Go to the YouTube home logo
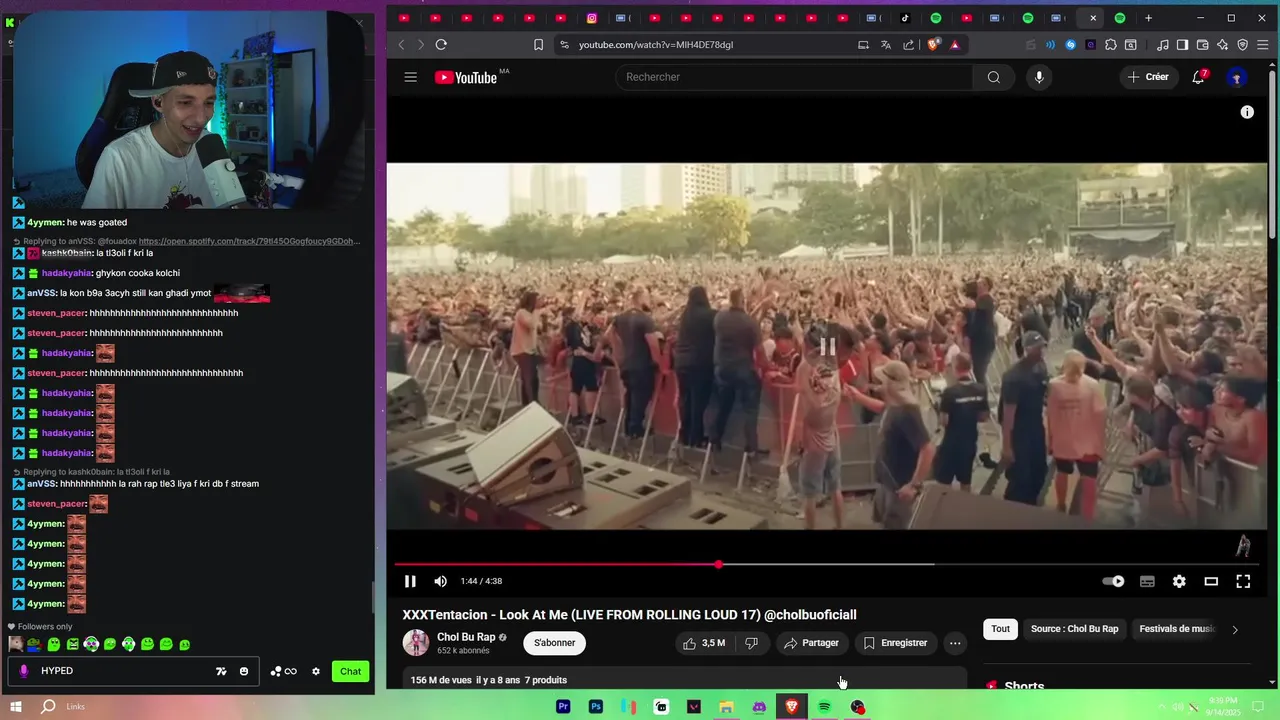Image resolution: width=1280 pixels, height=720 pixels. point(466,77)
